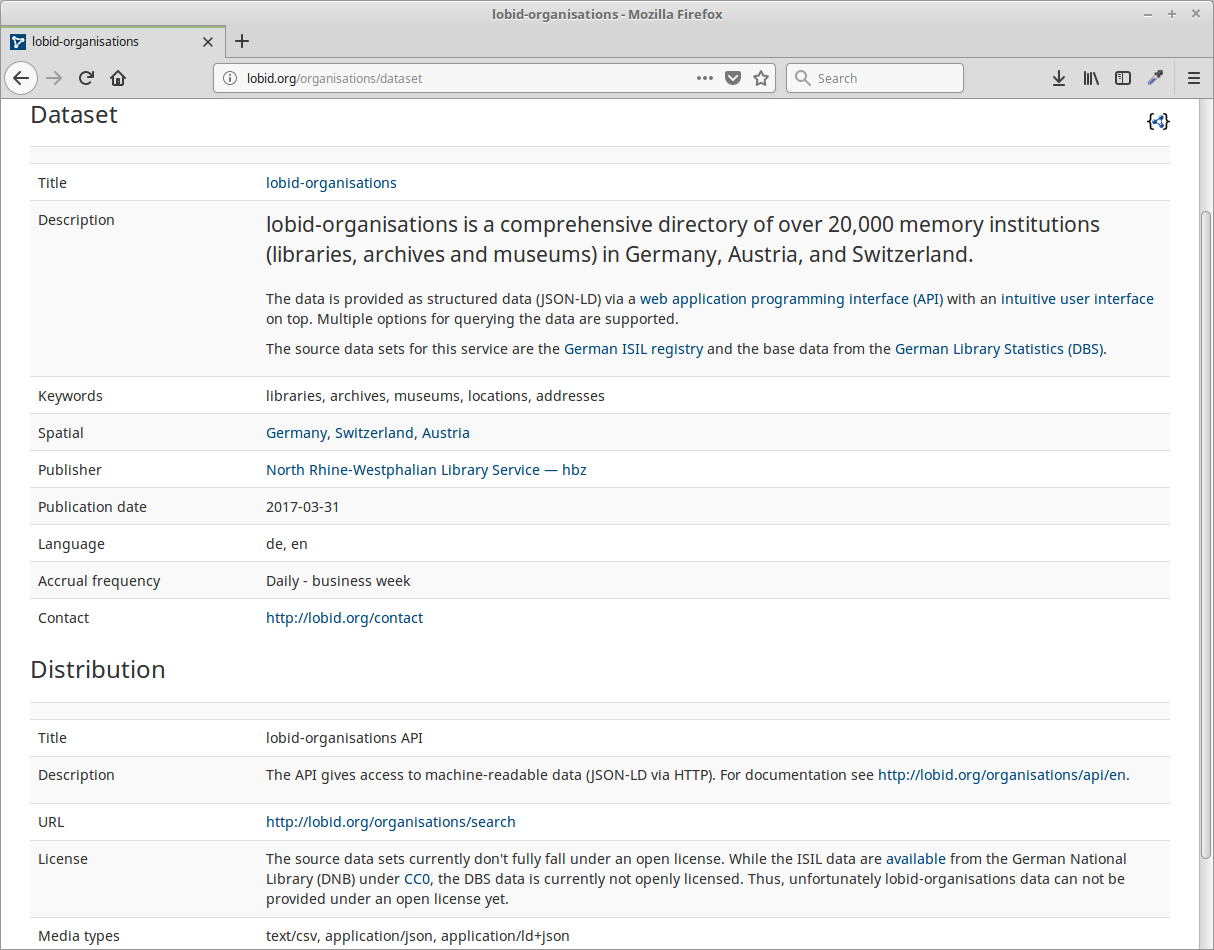Open a new tab with plus button
1214x950 pixels.
click(x=242, y=41)
